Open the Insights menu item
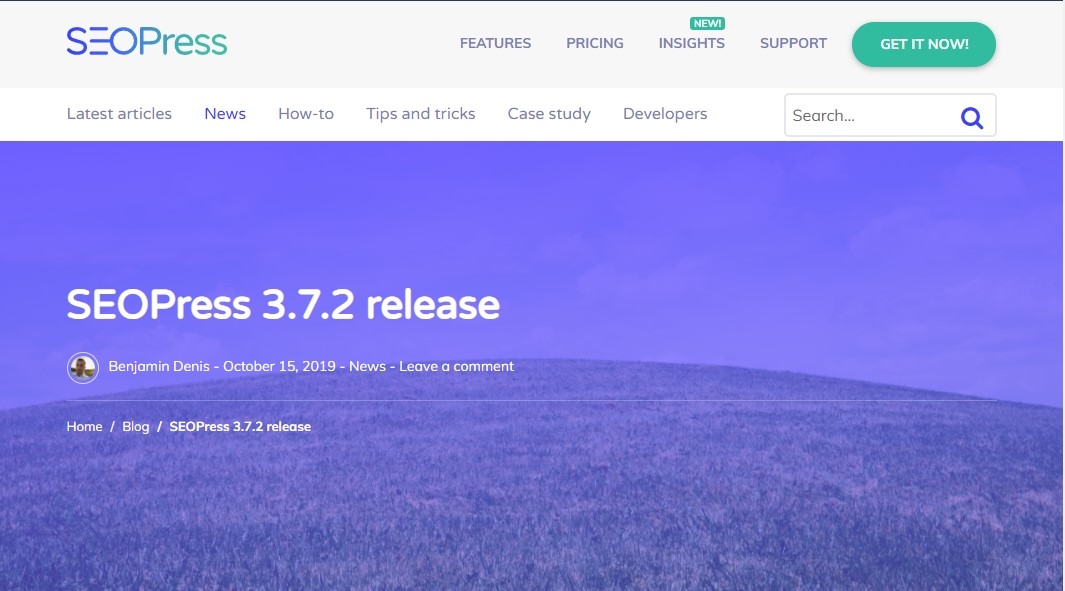Image resolution: width=1065 pixels, height=591 pixels. pyautogui.click(x=691, y=43)
